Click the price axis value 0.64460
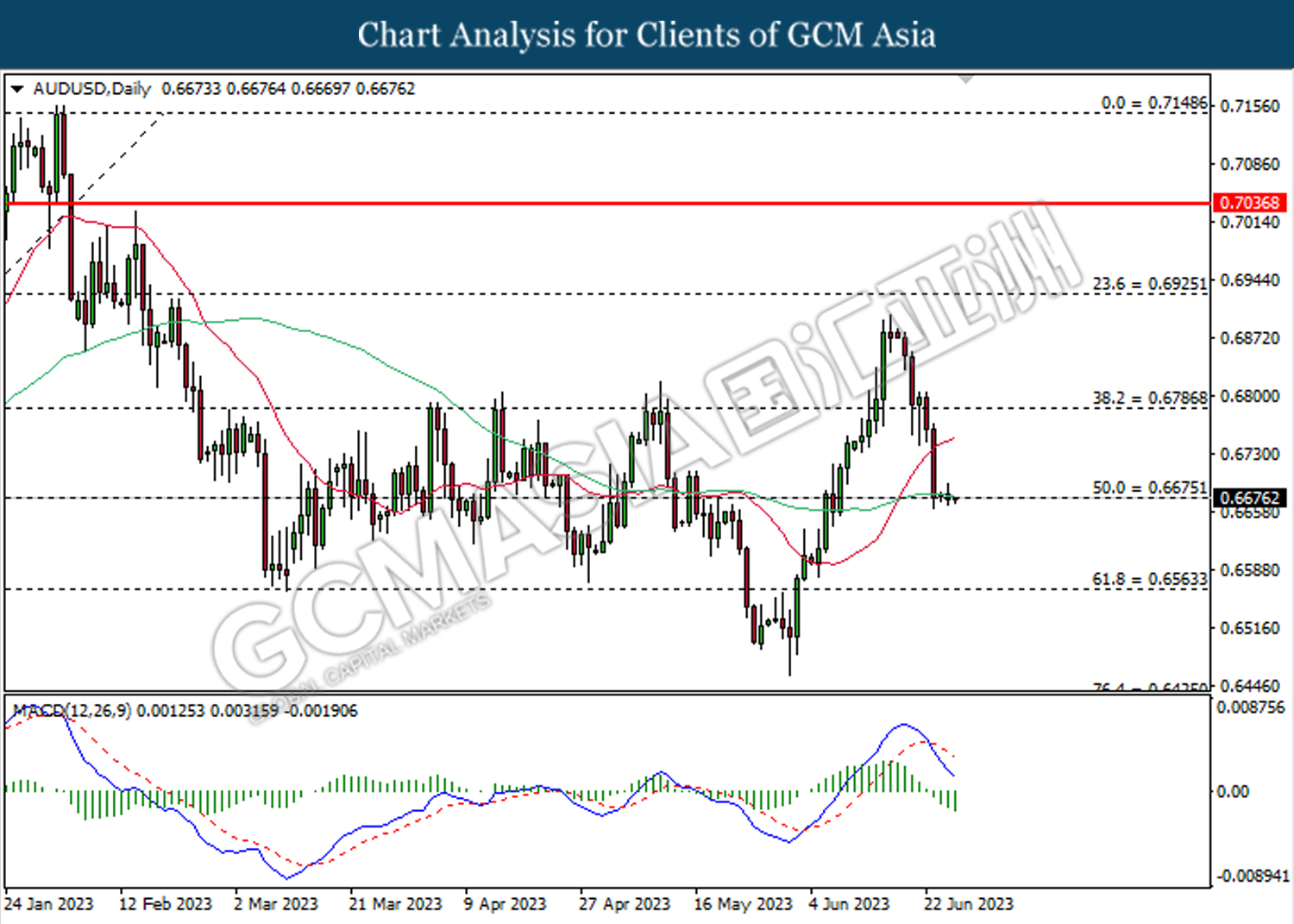1294x924 pixels. pyautogui.click(x=1250, y=686)
